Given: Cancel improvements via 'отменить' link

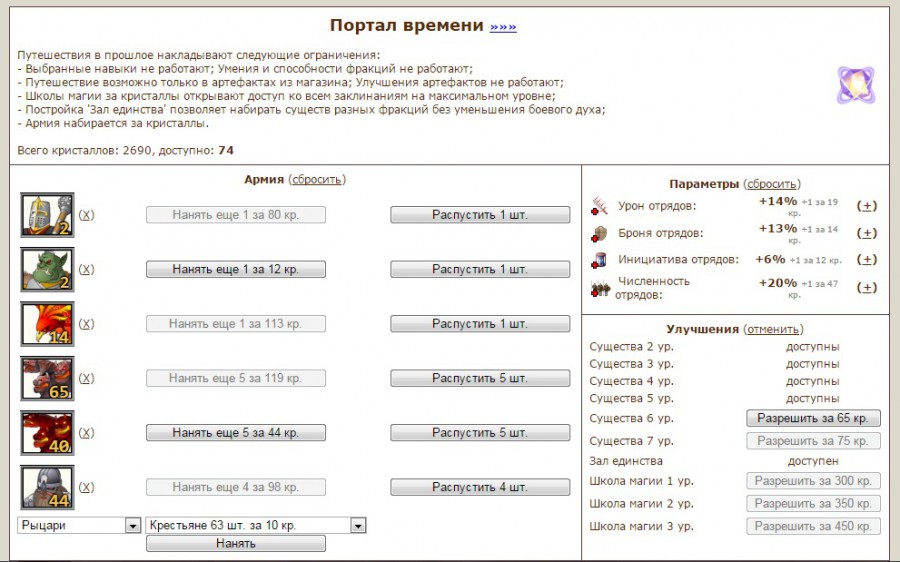Looking at the screenshot, I should 773,330.
